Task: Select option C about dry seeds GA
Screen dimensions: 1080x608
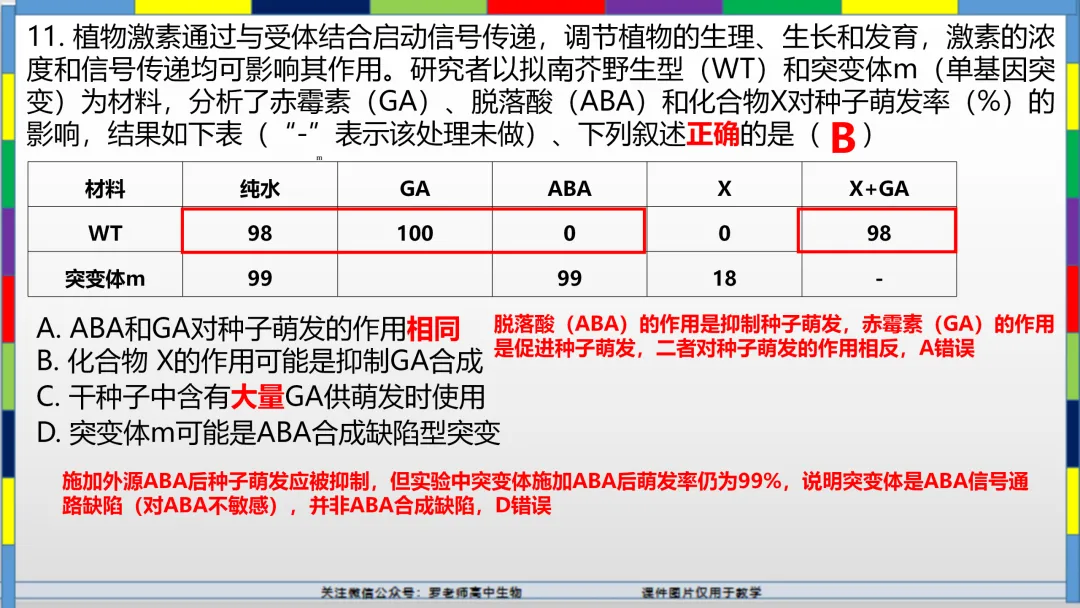Action: pyautogui.click(x=261, y=397)
